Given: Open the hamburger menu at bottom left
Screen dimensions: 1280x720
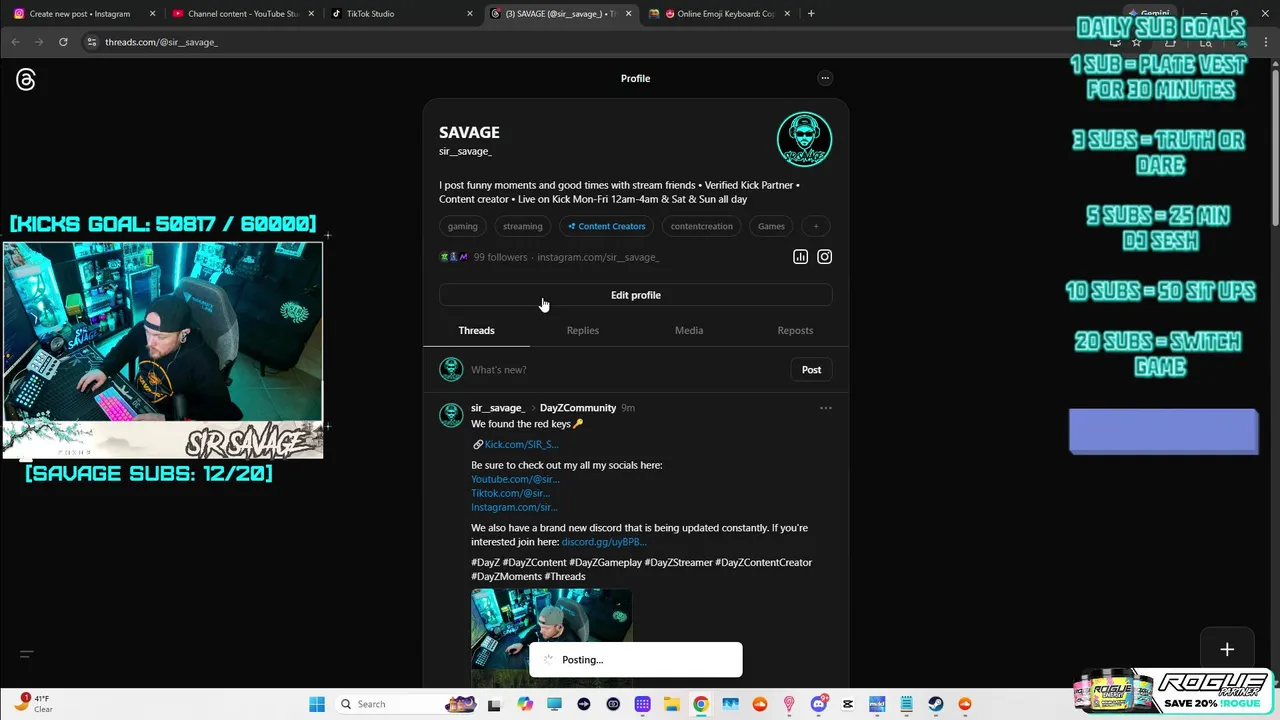Looking at the screenshot, I should 27,654.
